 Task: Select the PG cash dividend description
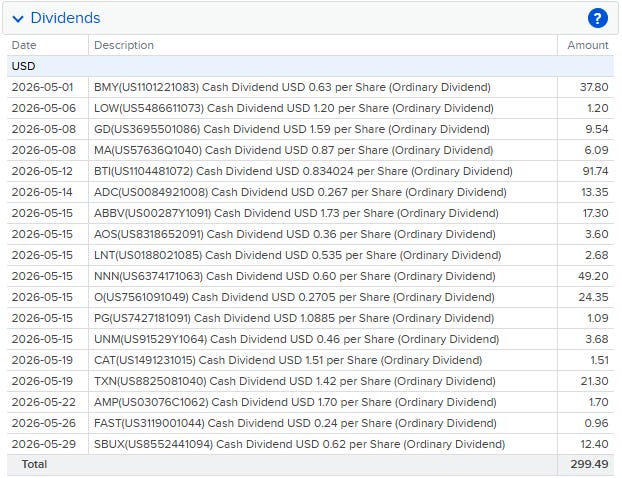pyautogui.click(x=294, y=319)
